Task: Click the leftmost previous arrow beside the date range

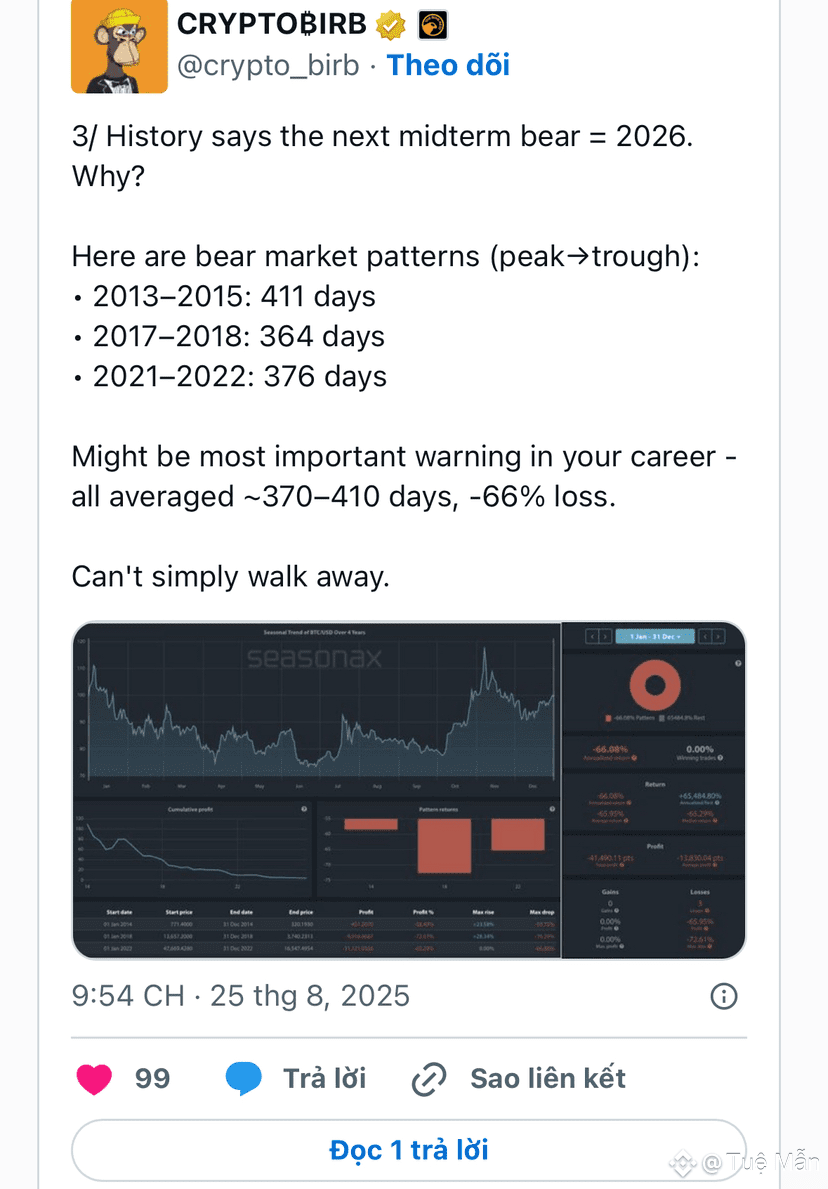Action: point(592,636)
